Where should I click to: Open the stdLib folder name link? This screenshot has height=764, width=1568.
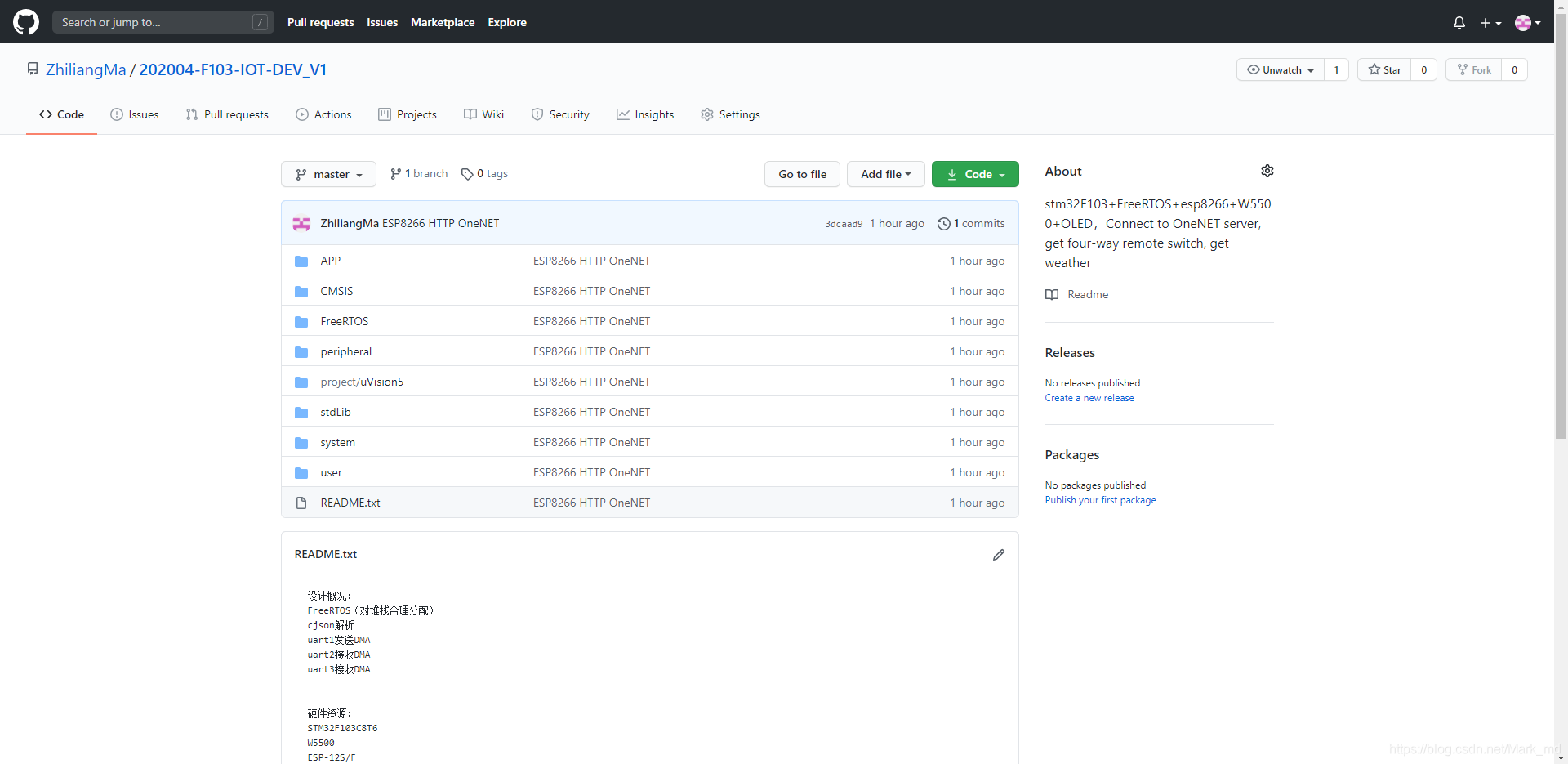pyautogui.click(x=336, y=413)
